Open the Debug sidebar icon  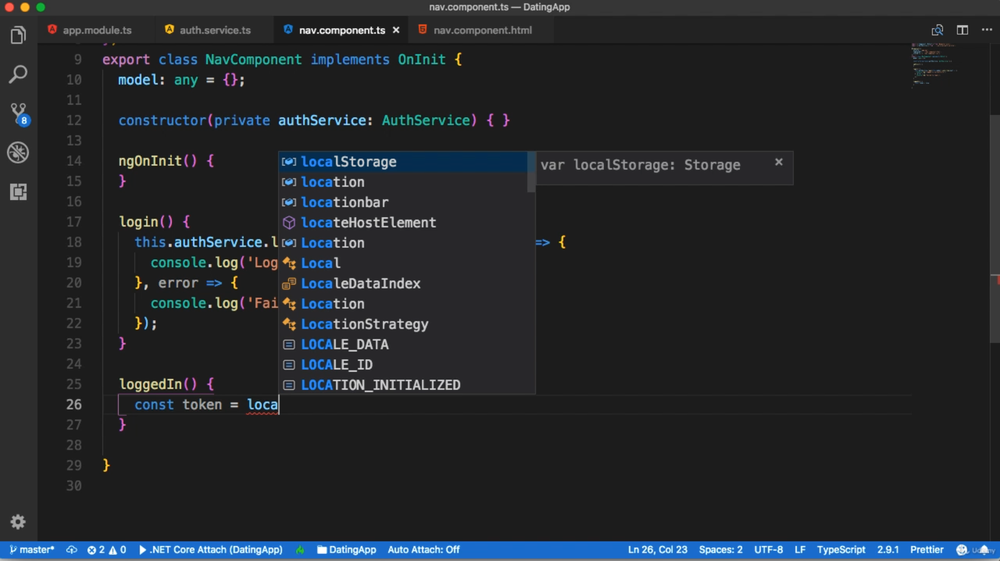pyautogui.click(x=18, y=152)
